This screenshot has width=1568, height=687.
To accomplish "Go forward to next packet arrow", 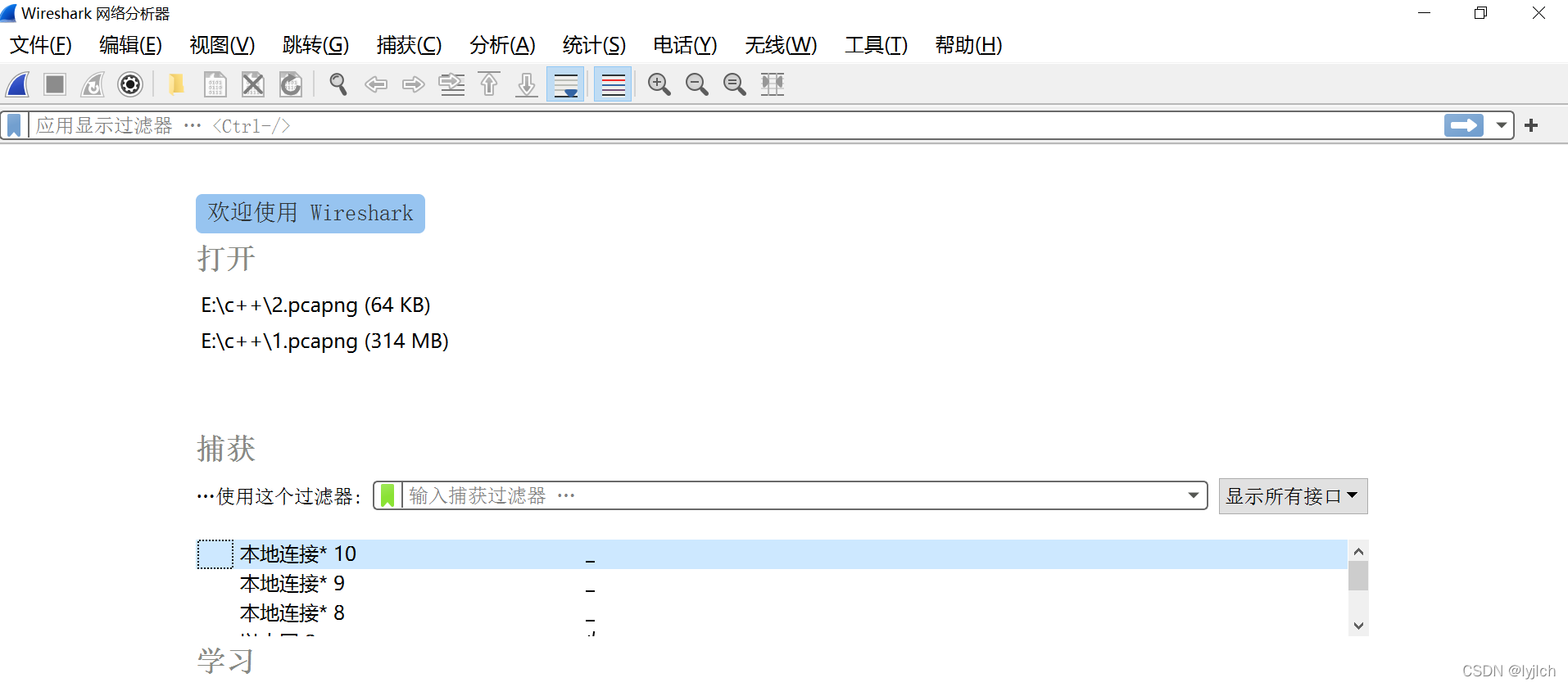I will [x=414, y=84].
